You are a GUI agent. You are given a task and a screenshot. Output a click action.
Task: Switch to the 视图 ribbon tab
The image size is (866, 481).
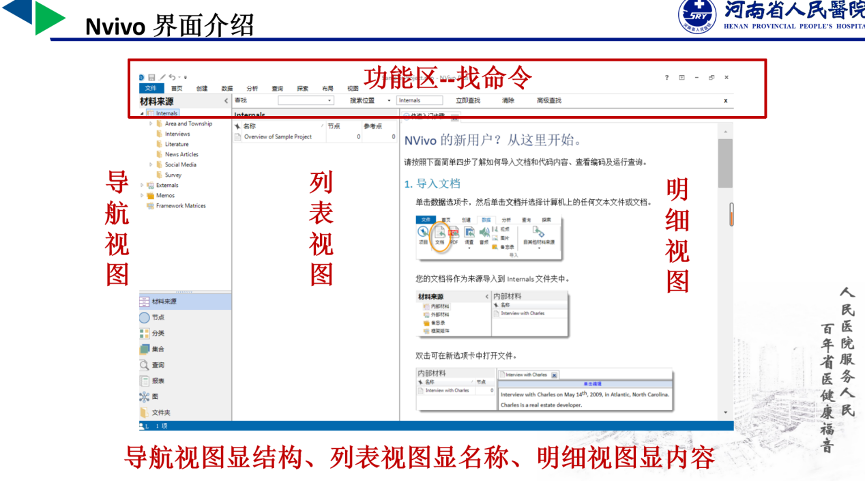(x=352, y=88)
